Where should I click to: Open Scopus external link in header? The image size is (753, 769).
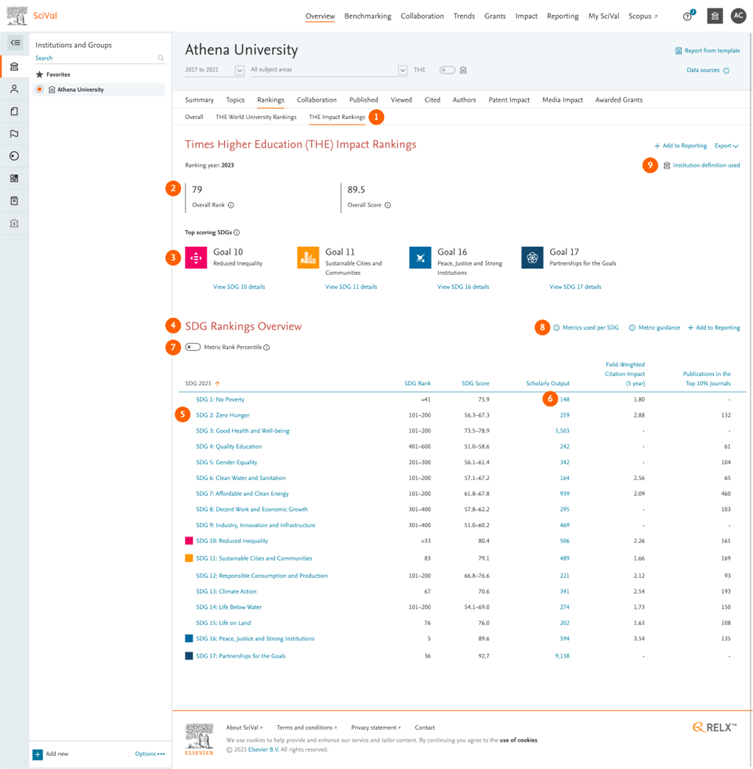pyautogui.click(x=643, y=16)
